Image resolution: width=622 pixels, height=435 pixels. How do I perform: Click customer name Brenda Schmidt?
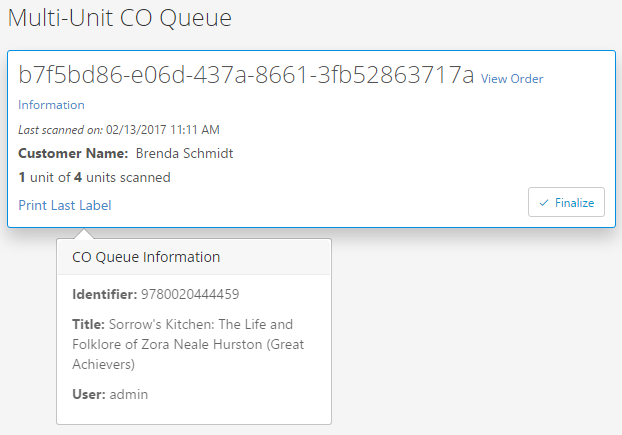click(184, 153)
